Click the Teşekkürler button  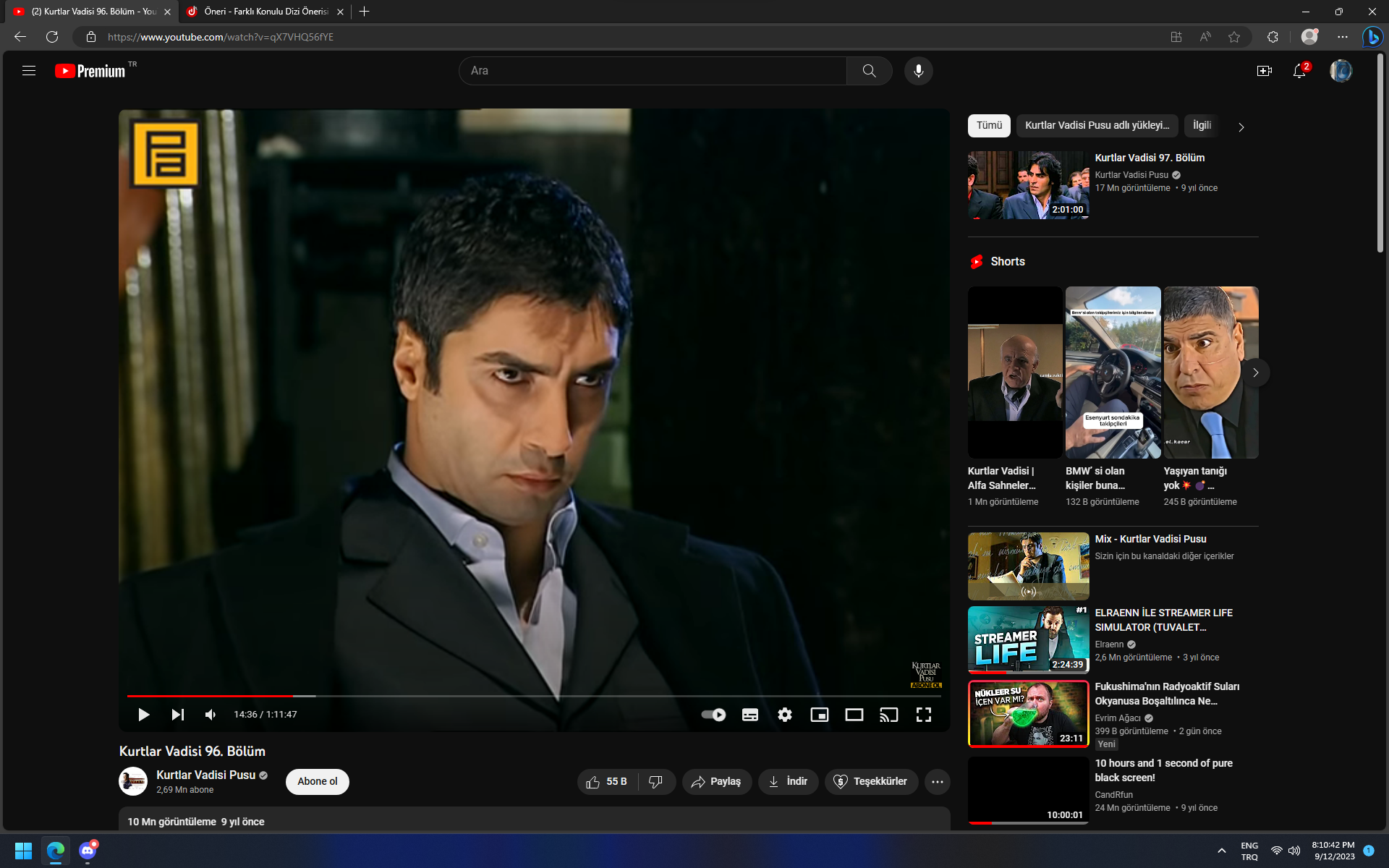click(x=871, y=781)
